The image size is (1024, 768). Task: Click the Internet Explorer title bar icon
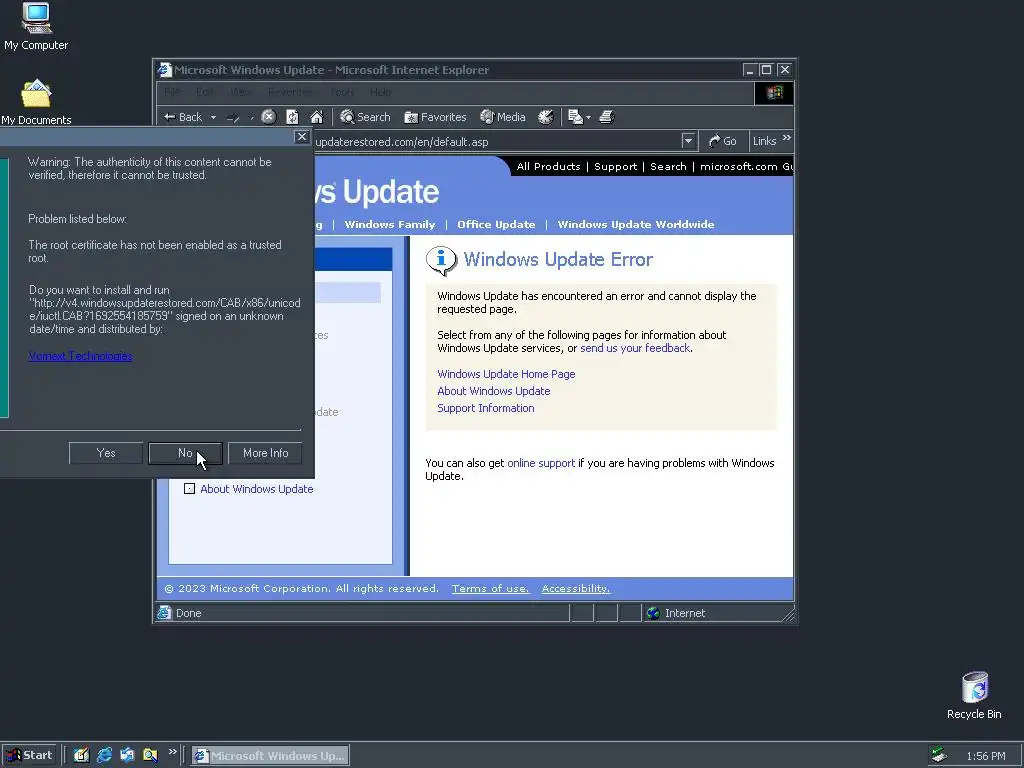[x=165, y=70]
